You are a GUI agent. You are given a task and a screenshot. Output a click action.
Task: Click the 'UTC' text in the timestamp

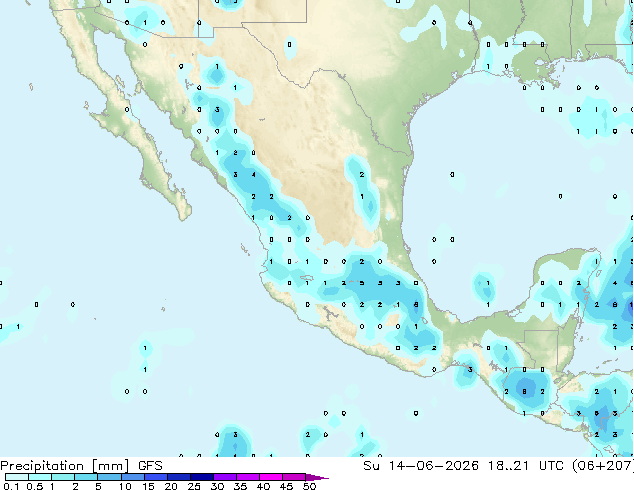pos(552,466)
